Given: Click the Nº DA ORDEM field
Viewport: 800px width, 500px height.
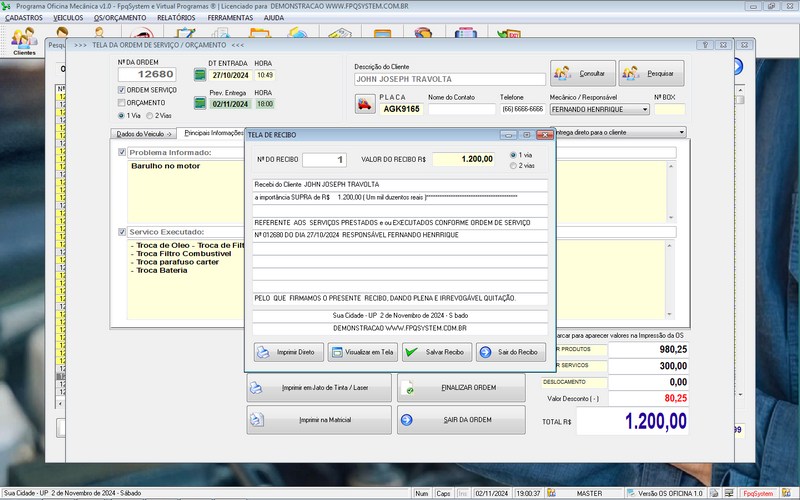Looking at the screenshot, I should point(147,74).
